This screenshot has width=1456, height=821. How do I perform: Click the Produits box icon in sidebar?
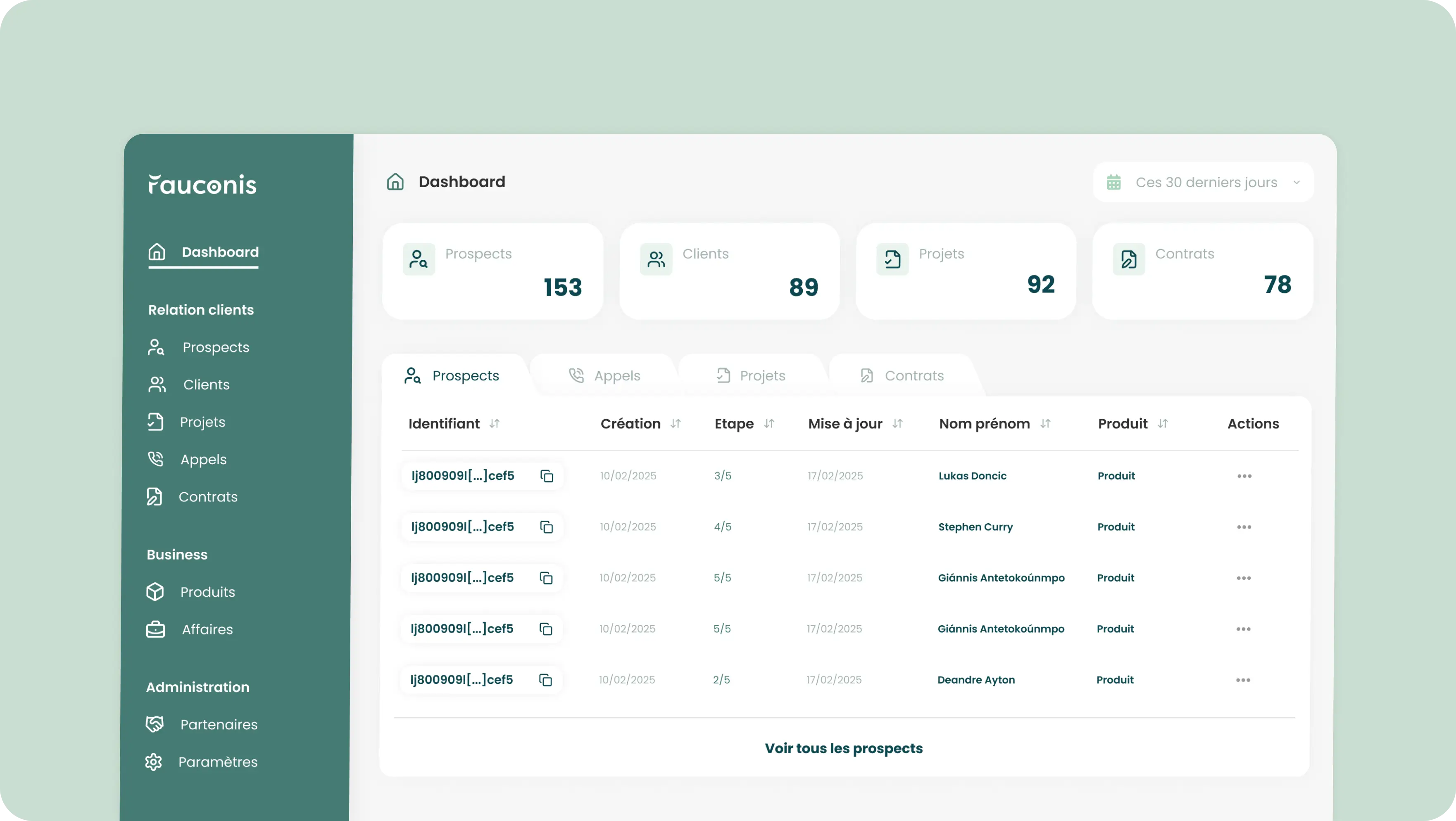point(155,592)
